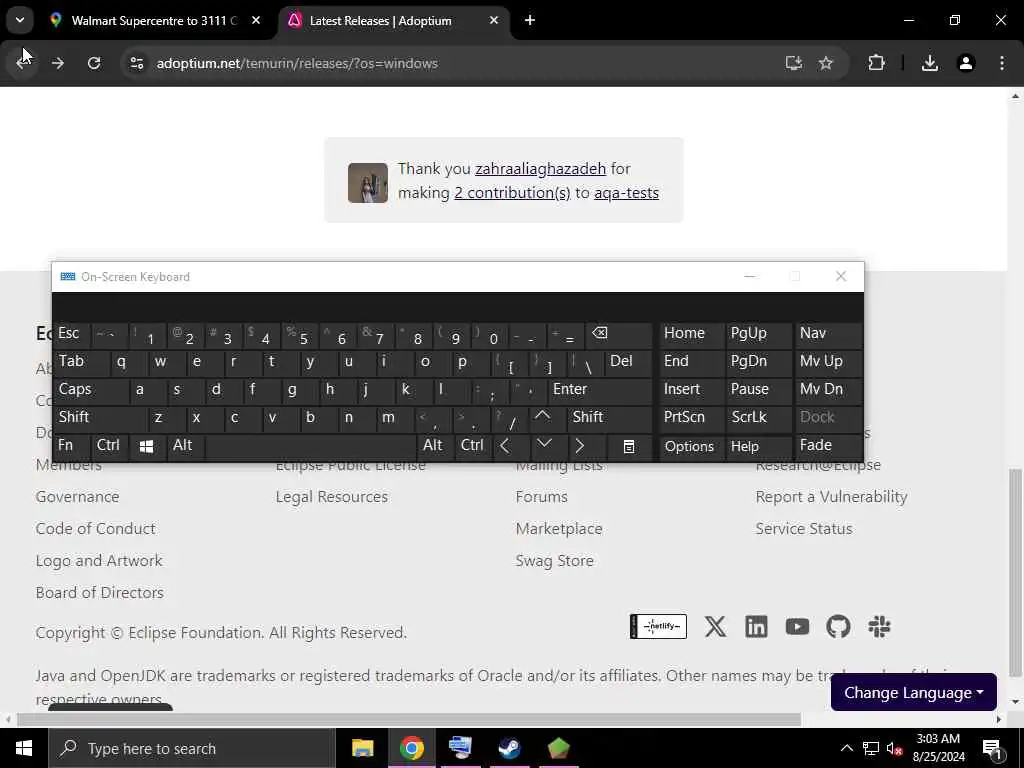The image size is (1024, 768).
Task: Open the Extensions puzzle icon
Action: coord(876,63)
